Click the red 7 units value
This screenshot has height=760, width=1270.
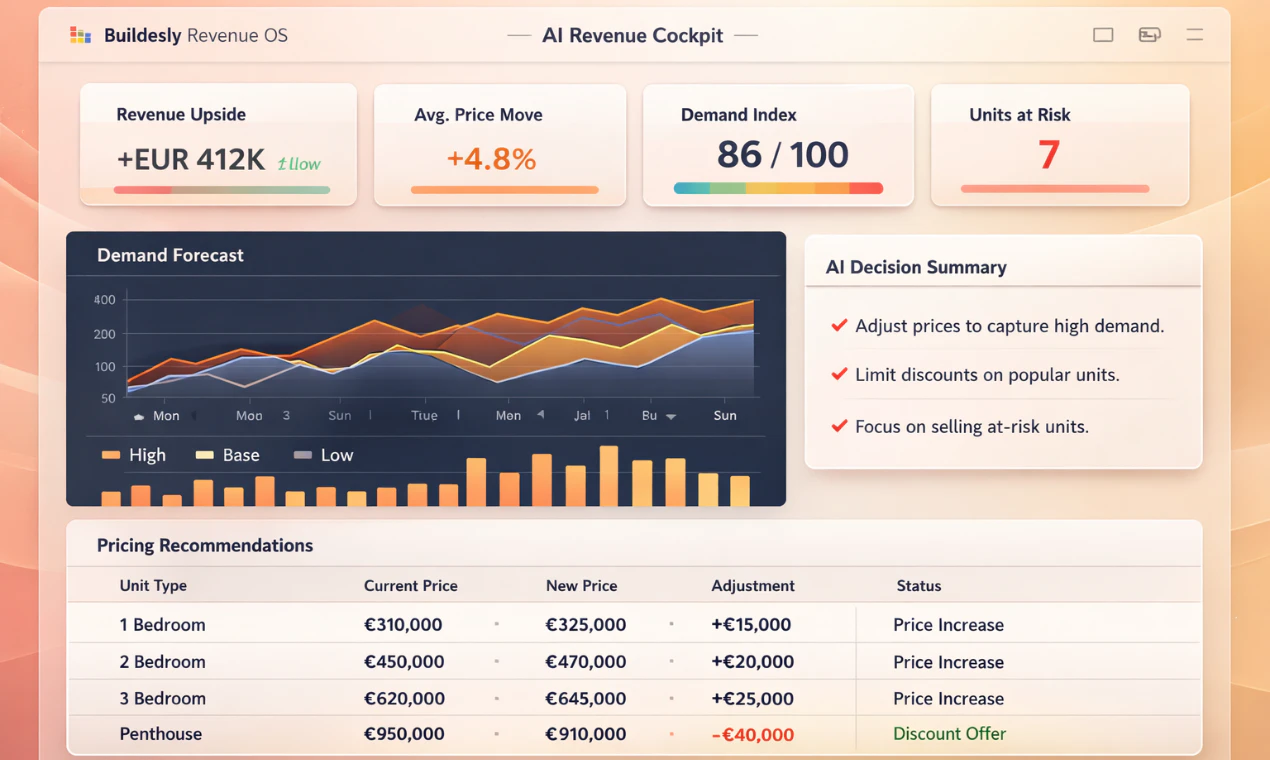(x=1048, y=155)
